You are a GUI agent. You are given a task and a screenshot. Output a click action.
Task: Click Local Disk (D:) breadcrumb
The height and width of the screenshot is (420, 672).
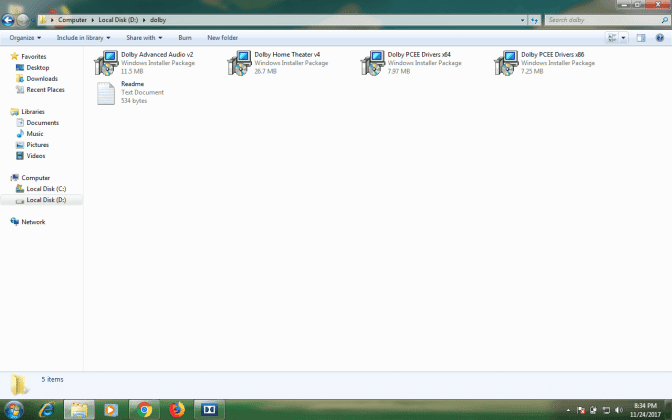coord(118,20)
